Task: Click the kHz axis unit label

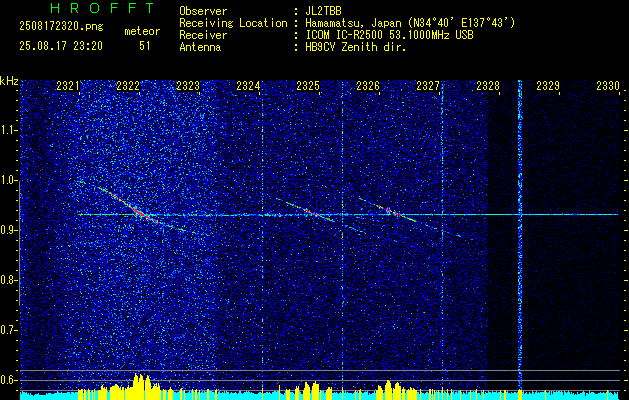Action: (x=9, y=81)
